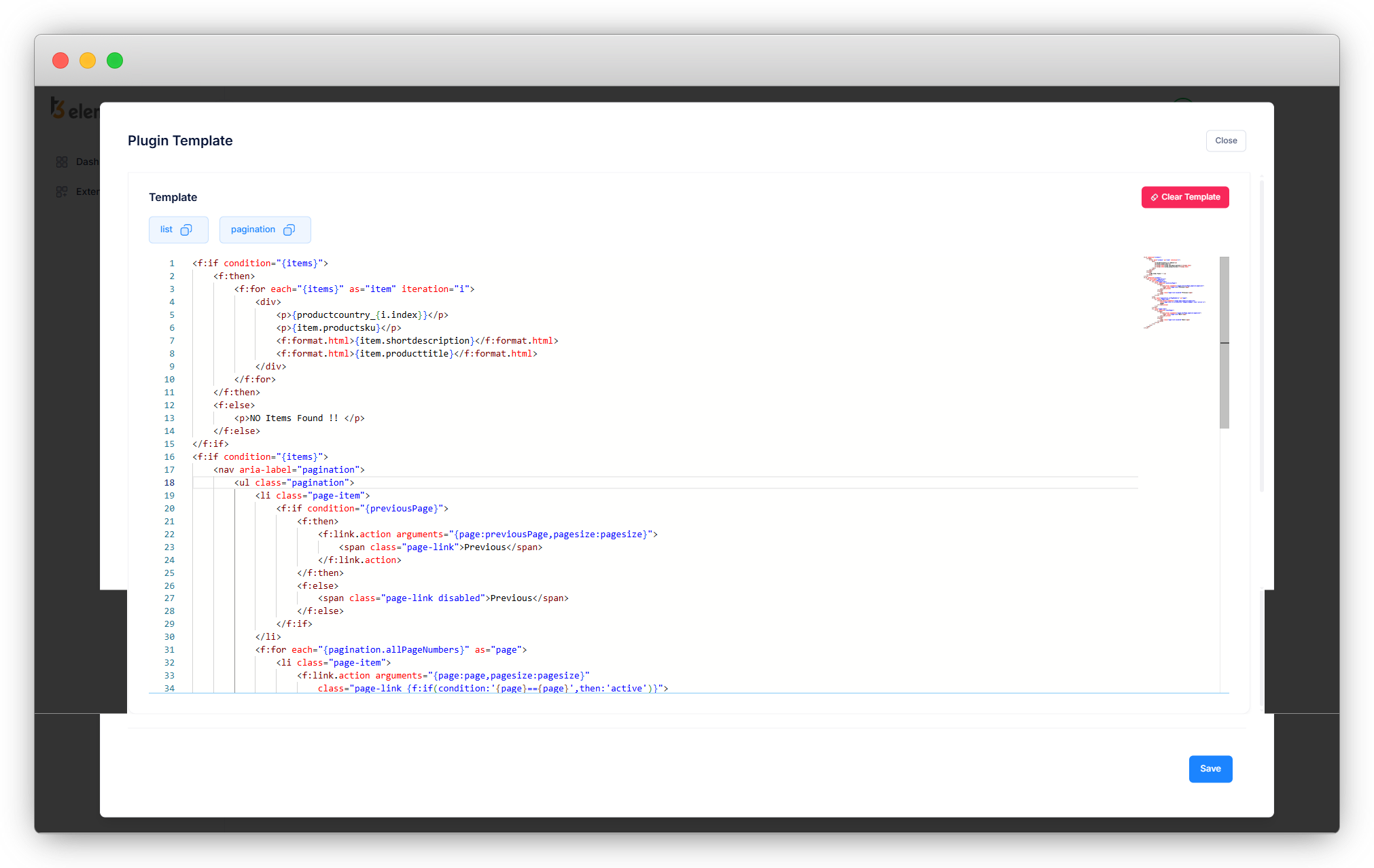The height and width of the screenshot is (868, 1374).
Task: Close the Plugin Template dialog
Action: coord(1226,141)
